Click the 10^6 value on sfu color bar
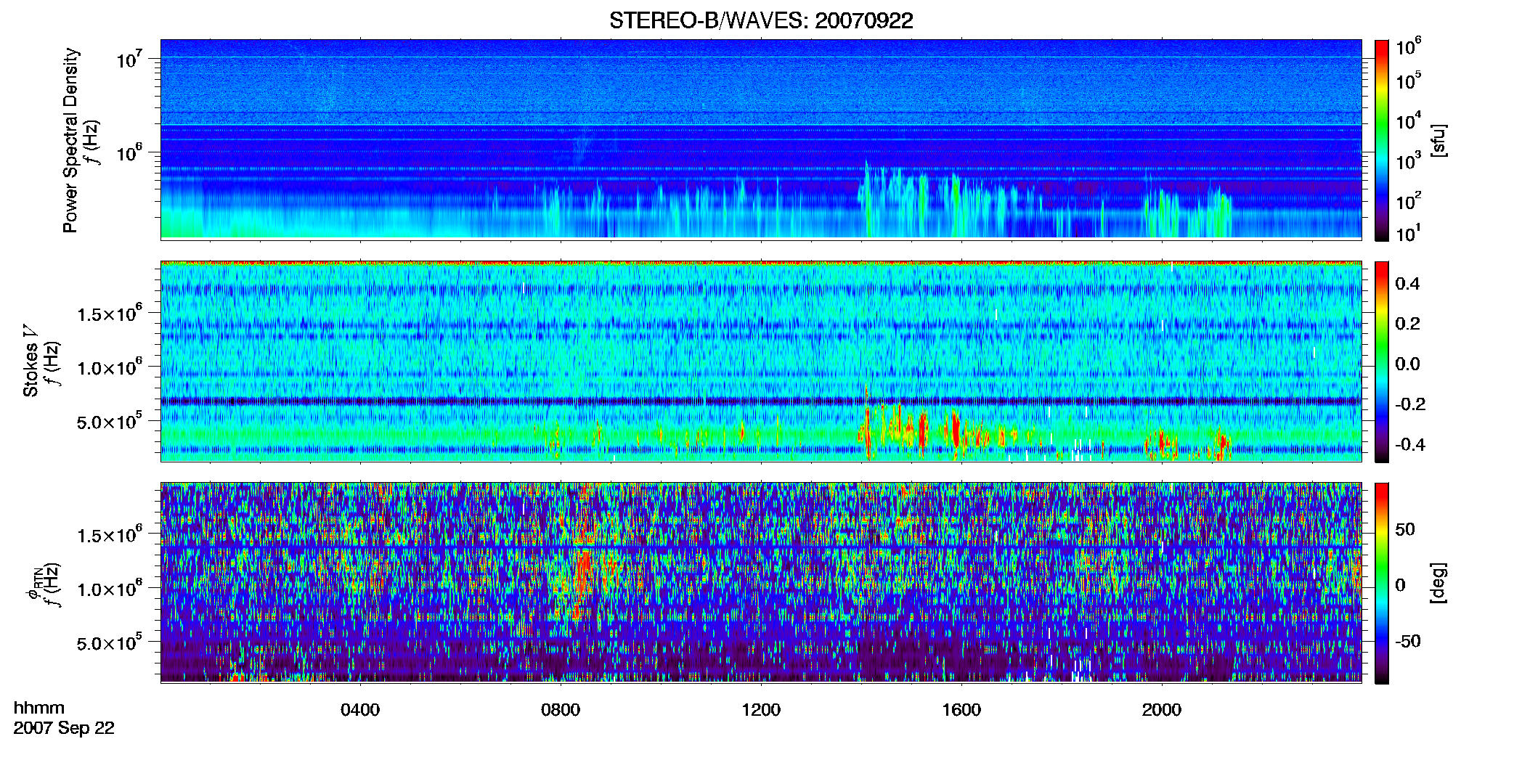Viewport: 1522px width, 784px height. (1408, 46)
